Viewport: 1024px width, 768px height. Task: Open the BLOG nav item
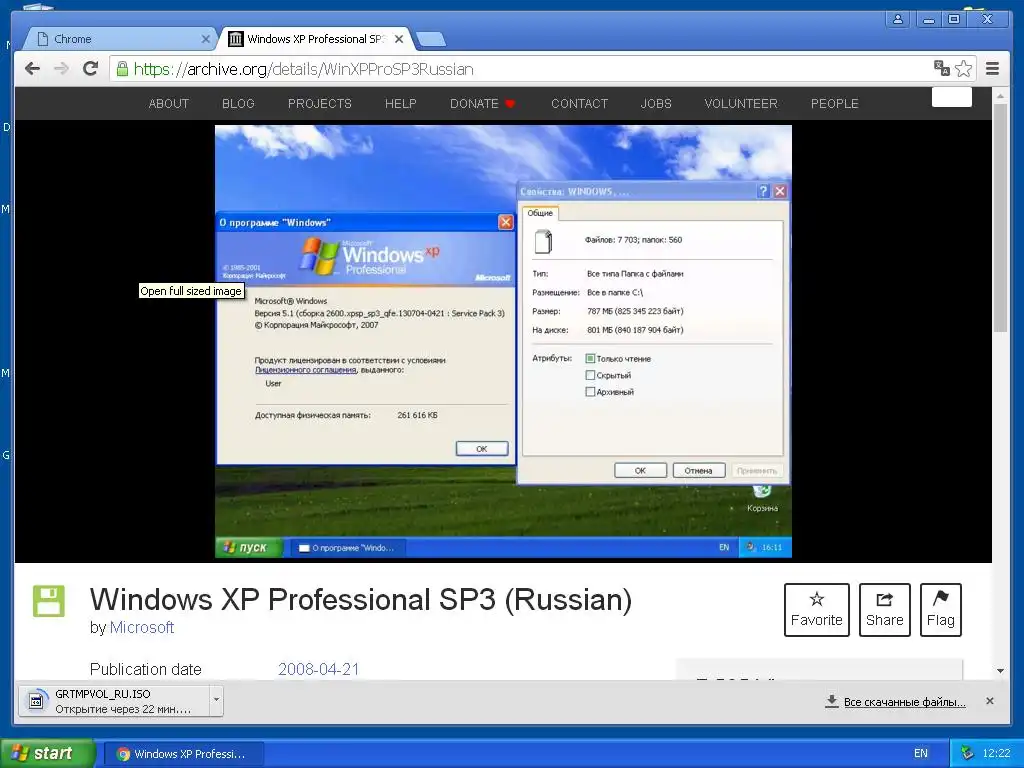pos(238,104)
